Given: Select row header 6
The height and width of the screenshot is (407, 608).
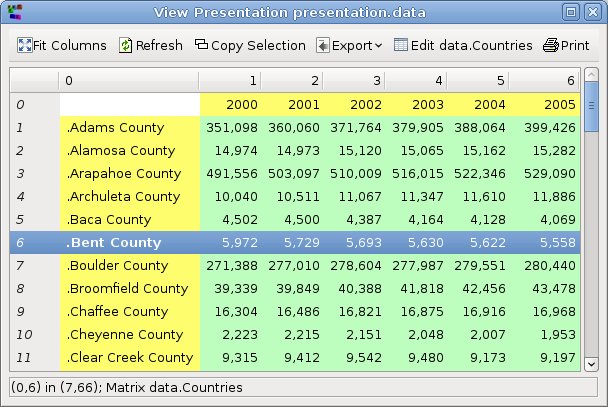Looking at the screenshot, I should pos(35,242).
